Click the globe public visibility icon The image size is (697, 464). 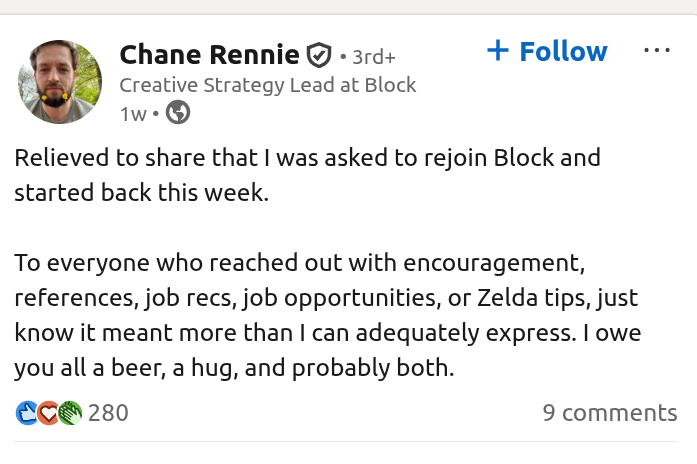click(x=177, y=113)
